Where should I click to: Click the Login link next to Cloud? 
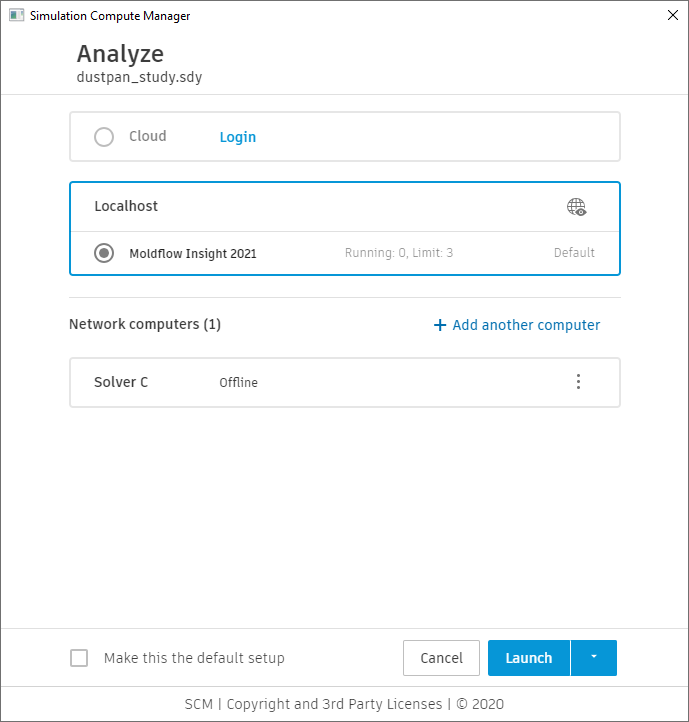click(x=238, y=137)
